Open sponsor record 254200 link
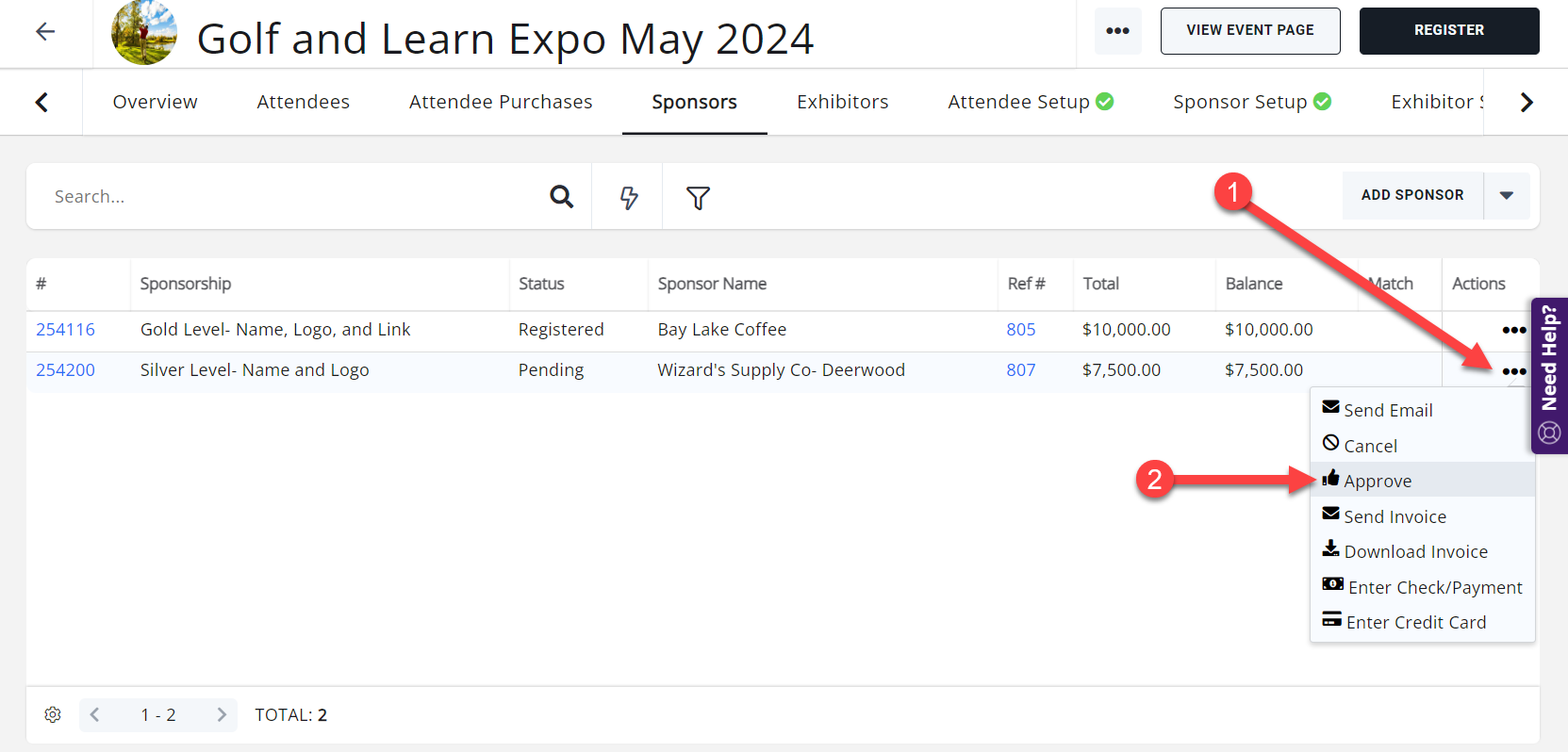The image size is (1568, 752). 65,370
